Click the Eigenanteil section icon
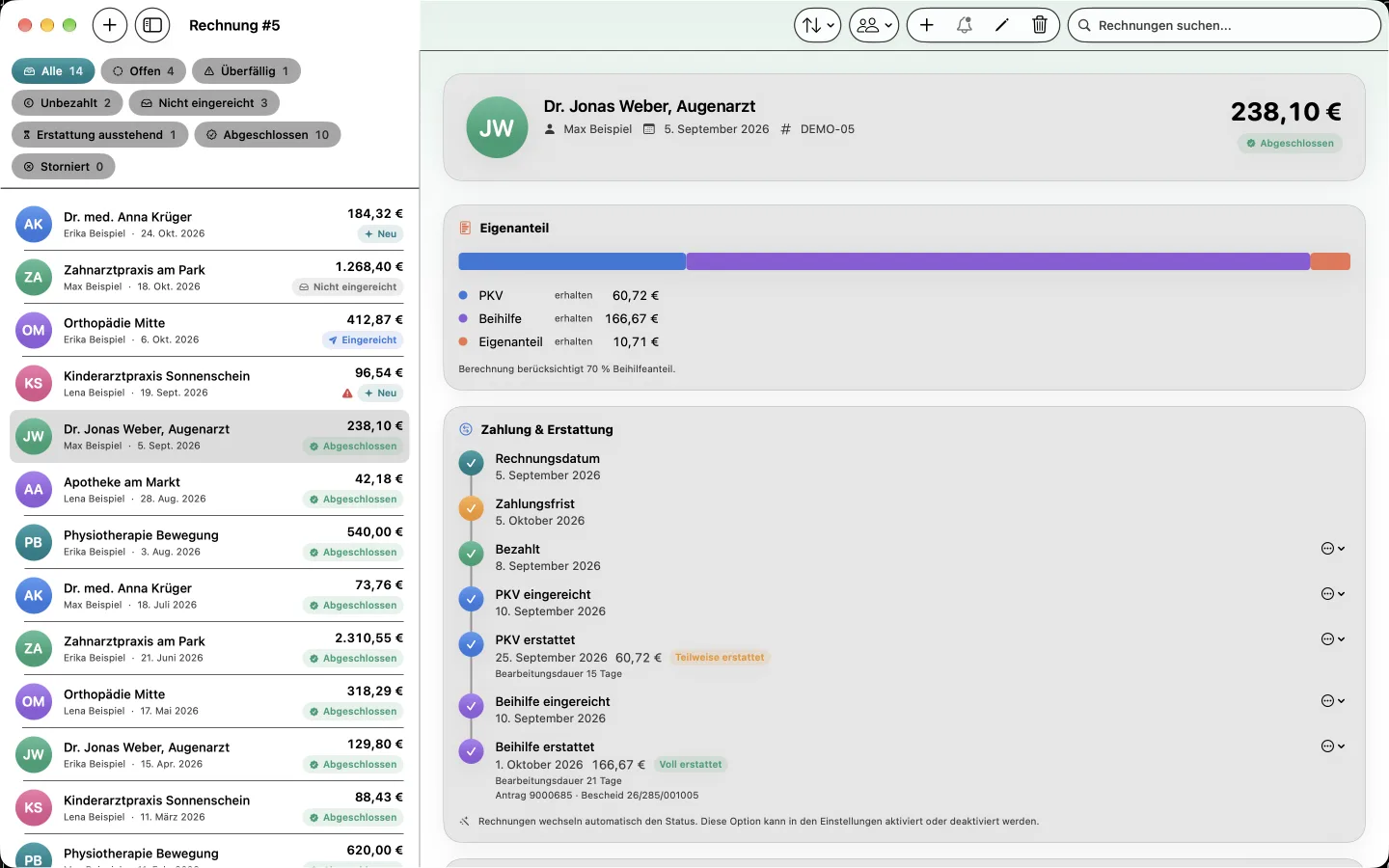 point(465,229)
